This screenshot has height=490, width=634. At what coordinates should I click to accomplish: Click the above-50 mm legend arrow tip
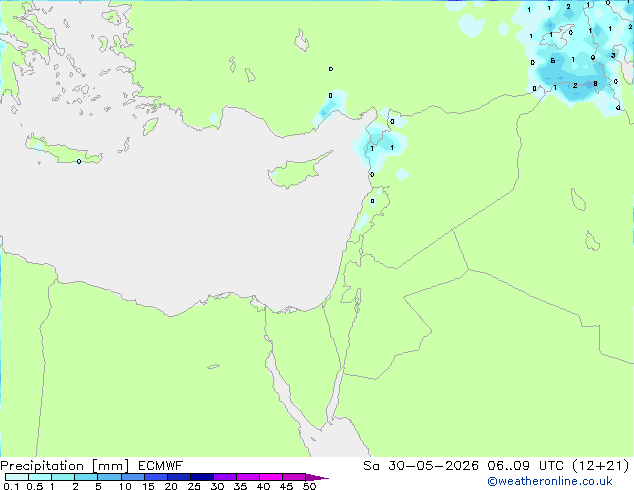317,477
